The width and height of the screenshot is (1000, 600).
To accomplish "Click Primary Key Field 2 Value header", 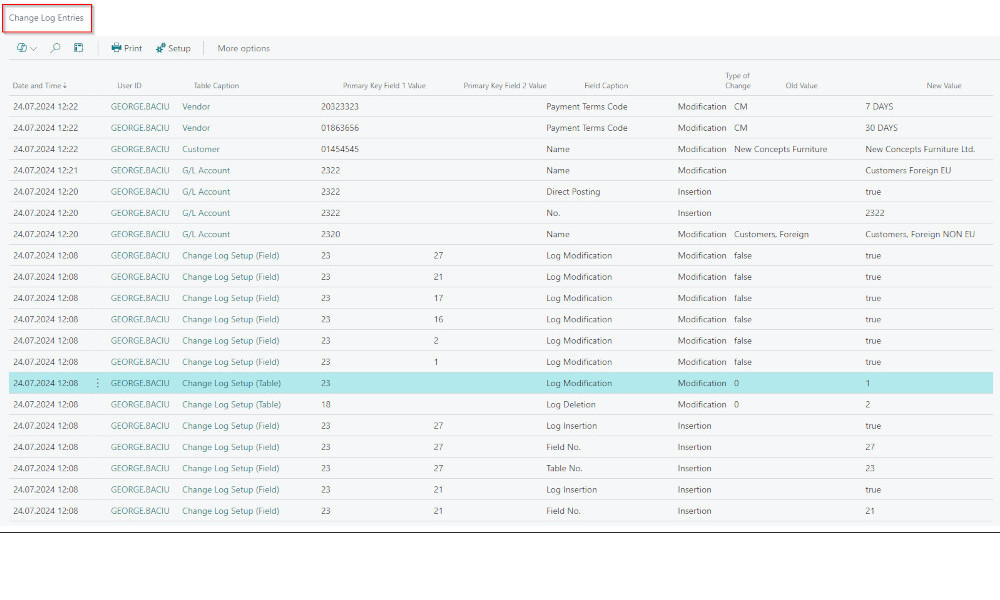I will [505, 85].
